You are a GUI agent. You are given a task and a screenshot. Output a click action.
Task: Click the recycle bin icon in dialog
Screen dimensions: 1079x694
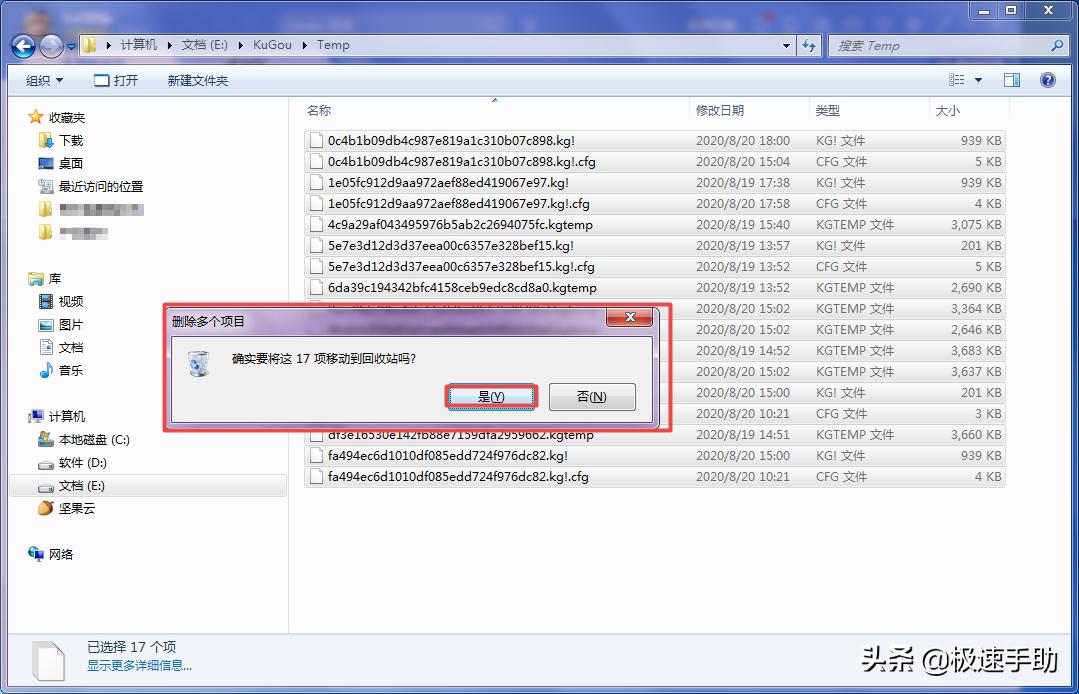(x=199, y=362)
